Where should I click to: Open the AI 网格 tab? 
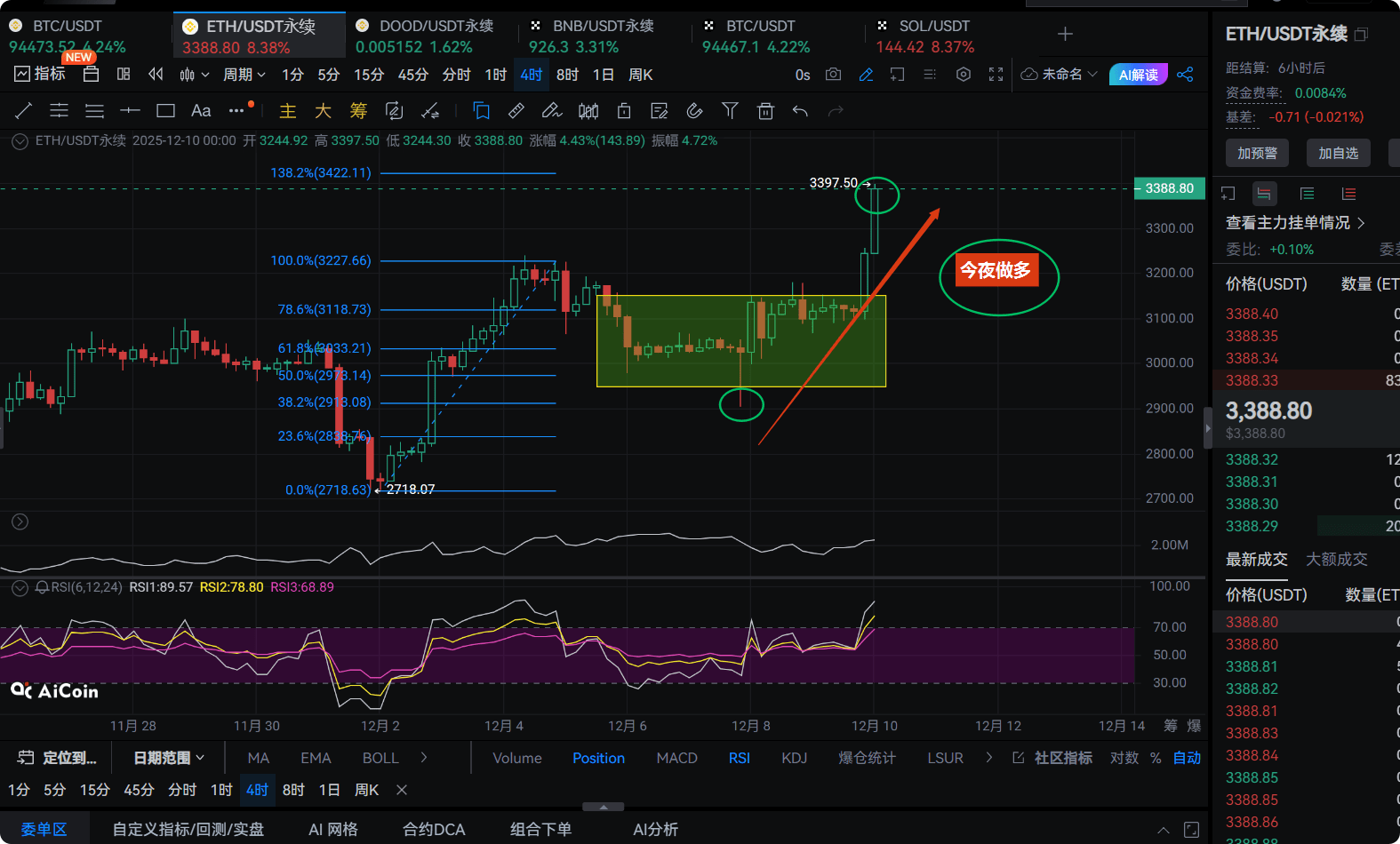point(332,829)
